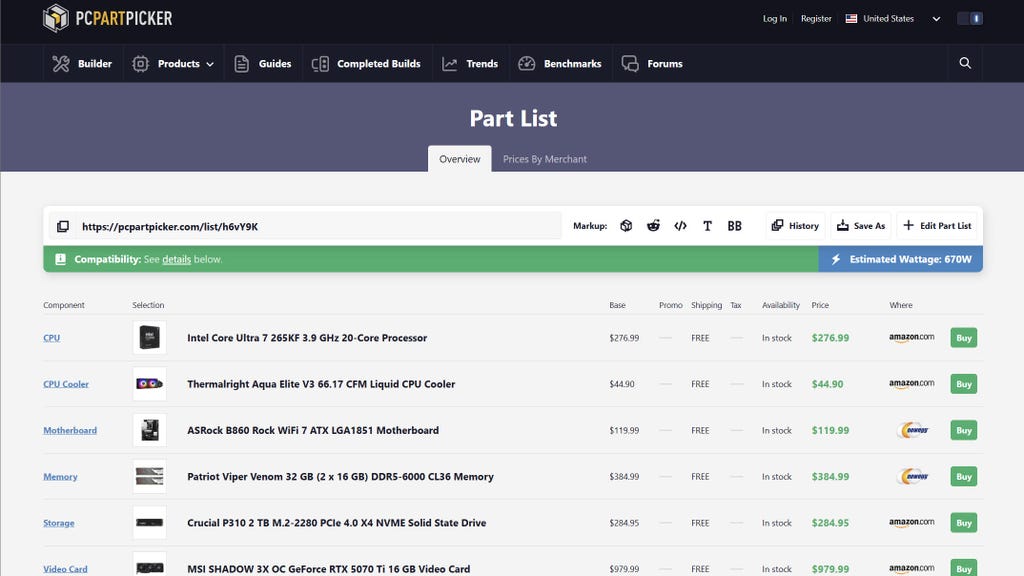Click Amazon logo in CPU Cooler row
Screen dimensions: 1024x576
tap(912, 384)
